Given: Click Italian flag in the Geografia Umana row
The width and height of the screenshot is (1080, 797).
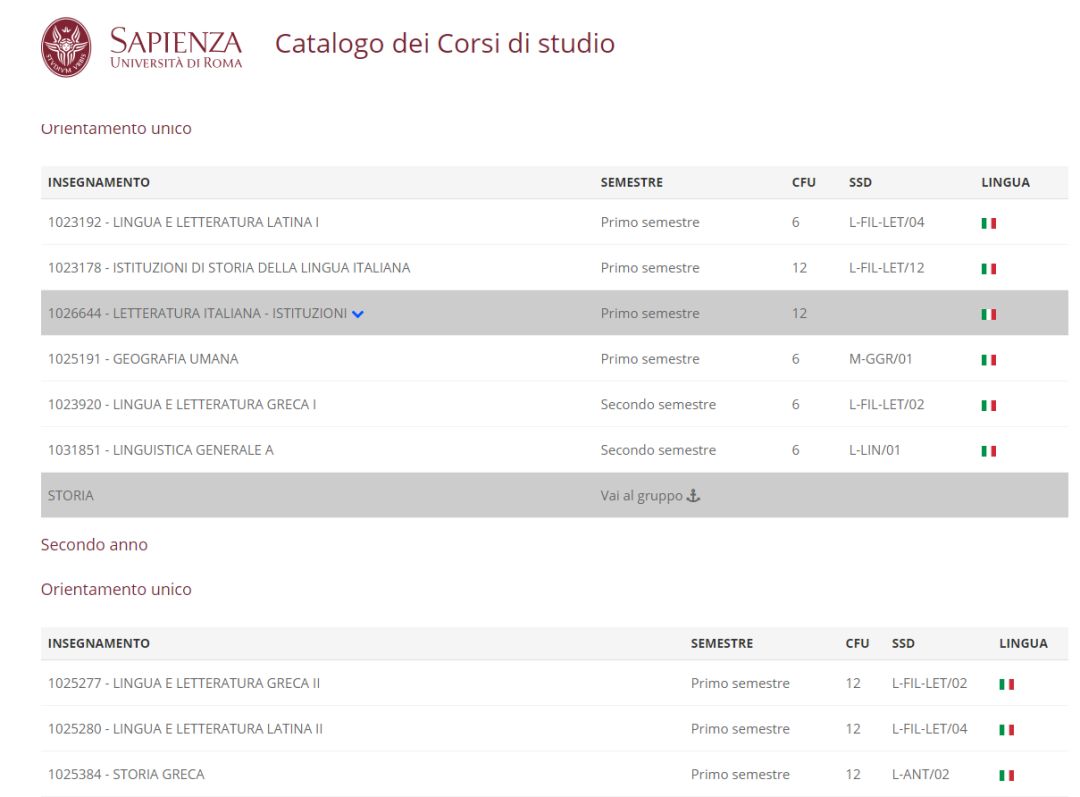Looking at the screenshot, I should click(988, 360).
